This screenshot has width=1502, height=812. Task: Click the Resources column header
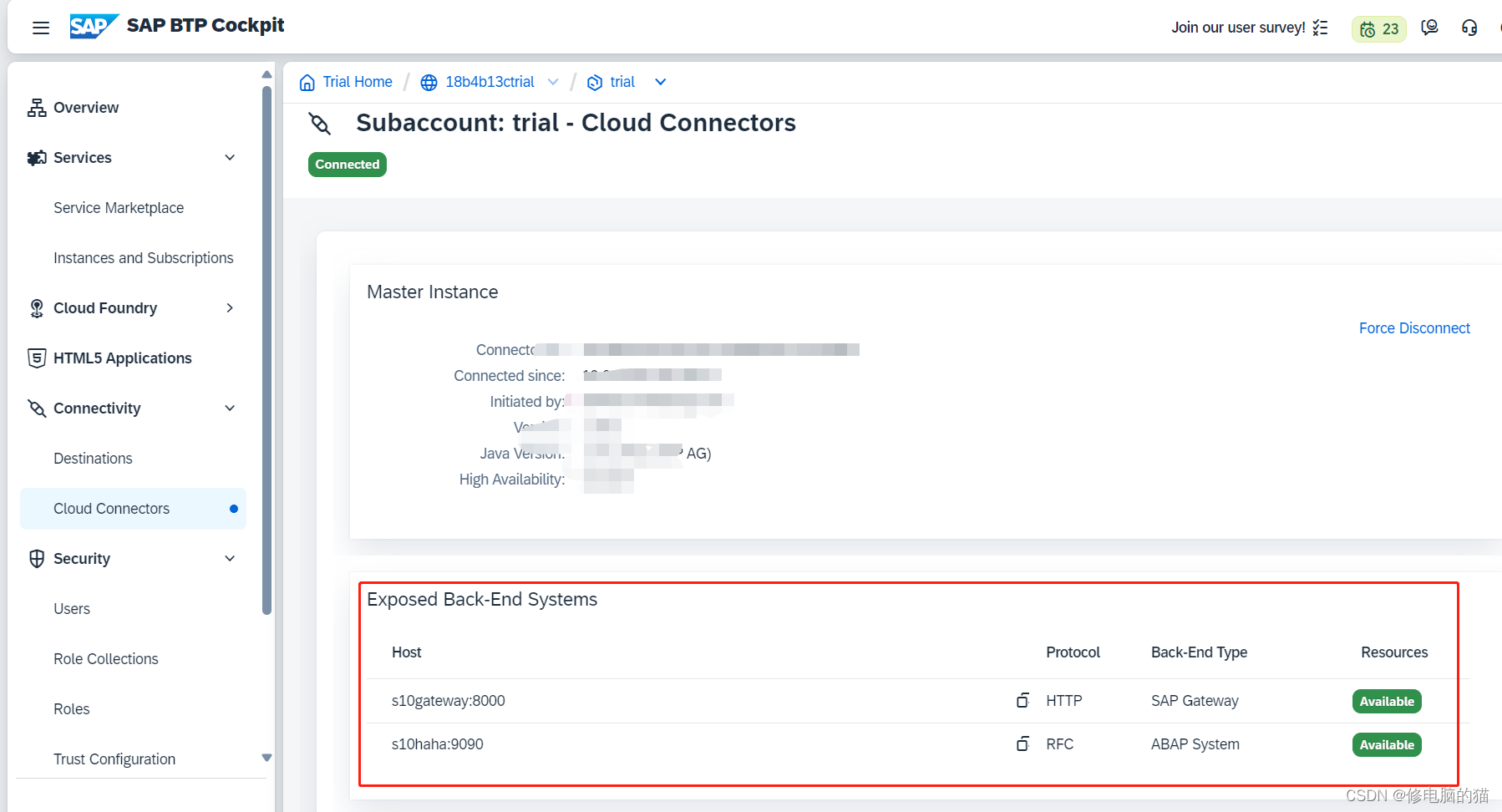(x=1394, y=652)
